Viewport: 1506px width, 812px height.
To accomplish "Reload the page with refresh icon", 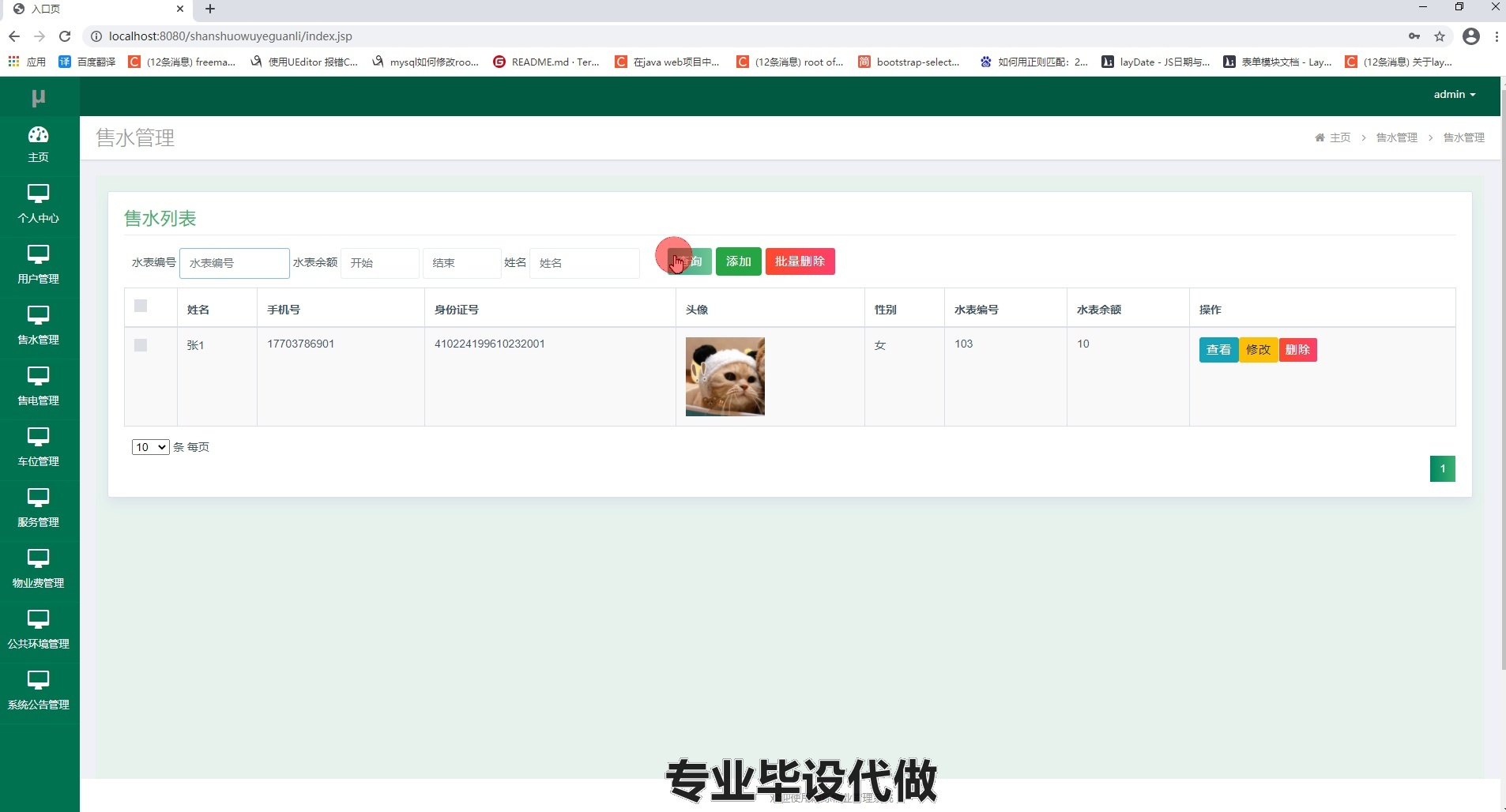I will [x=65, y=36].
